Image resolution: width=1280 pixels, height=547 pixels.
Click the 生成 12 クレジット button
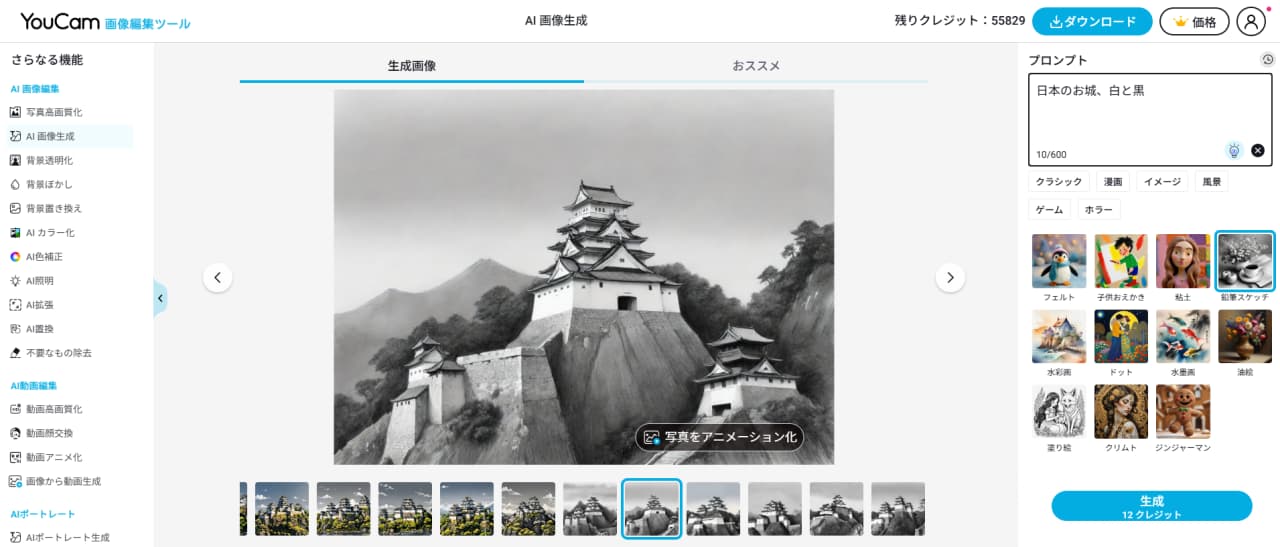click(1152, 506)
